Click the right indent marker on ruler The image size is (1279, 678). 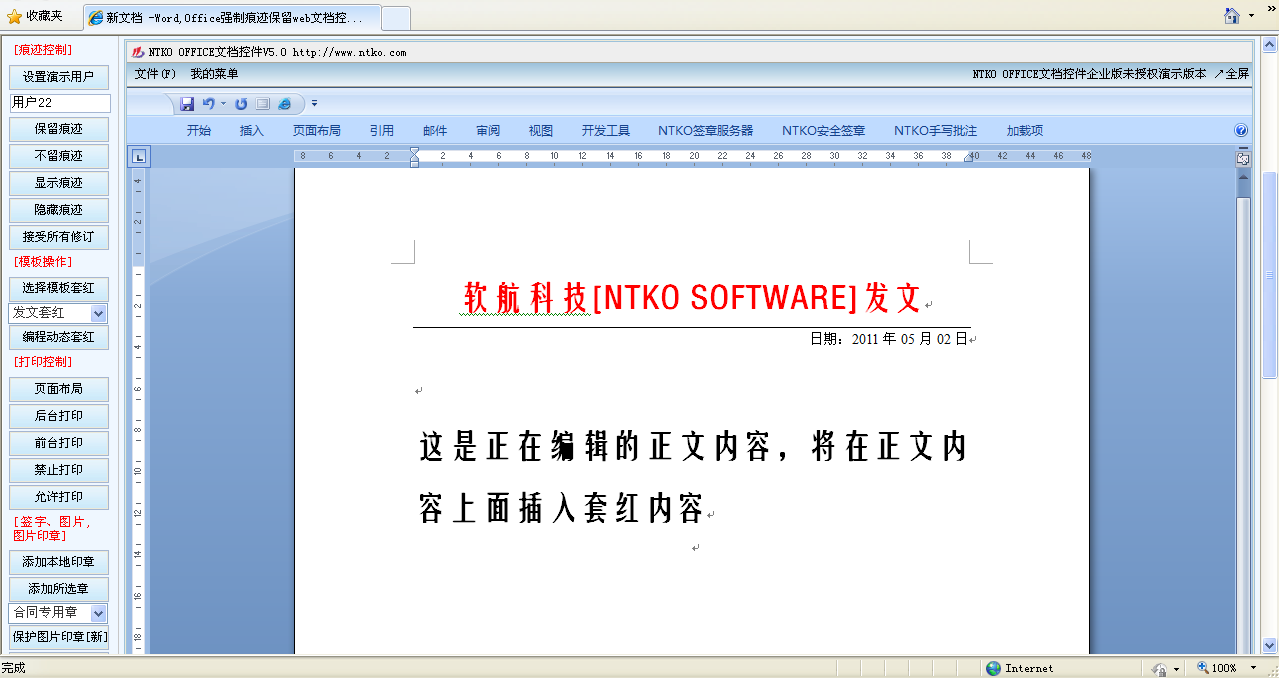pyautogui.click(x=968, y=158)
